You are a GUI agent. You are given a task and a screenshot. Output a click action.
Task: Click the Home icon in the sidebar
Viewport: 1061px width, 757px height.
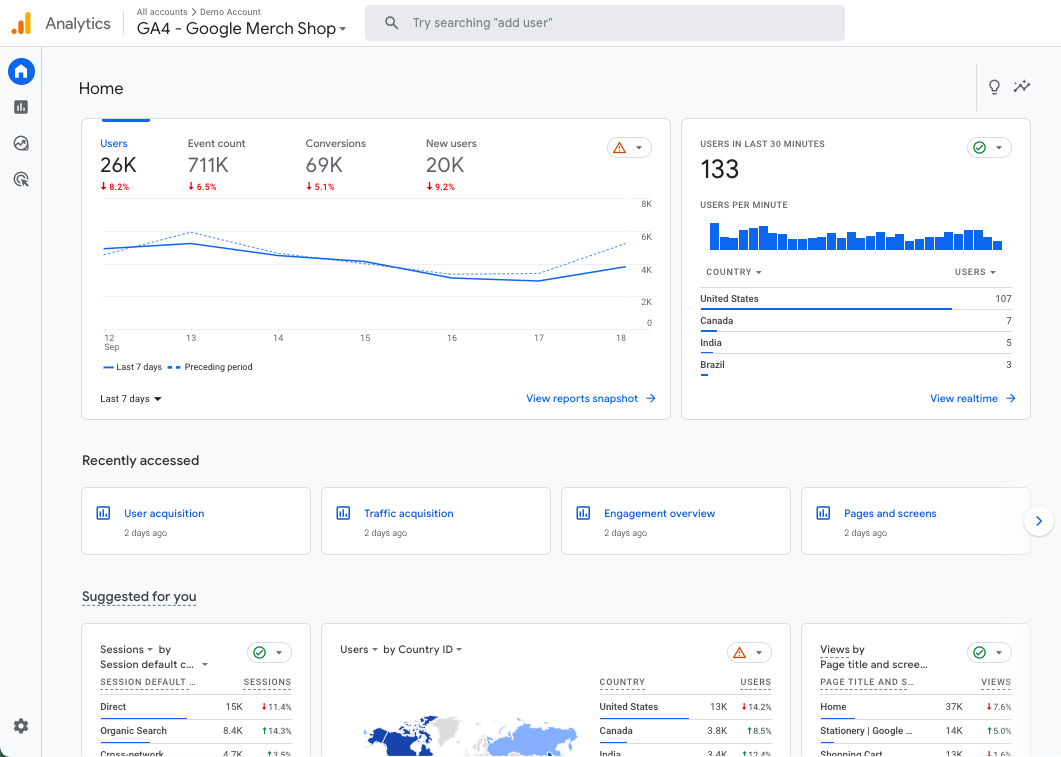[21, 71]
